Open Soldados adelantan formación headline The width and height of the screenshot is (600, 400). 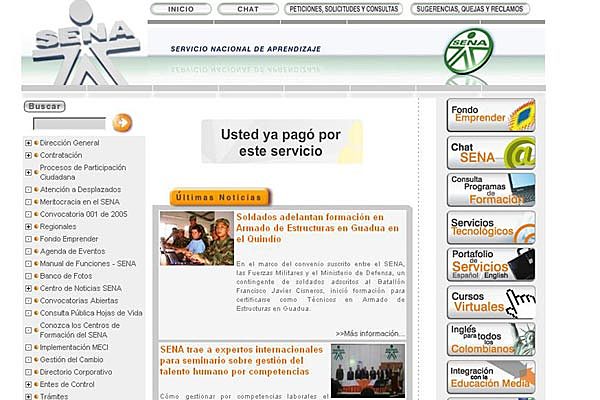coord(317,228)
